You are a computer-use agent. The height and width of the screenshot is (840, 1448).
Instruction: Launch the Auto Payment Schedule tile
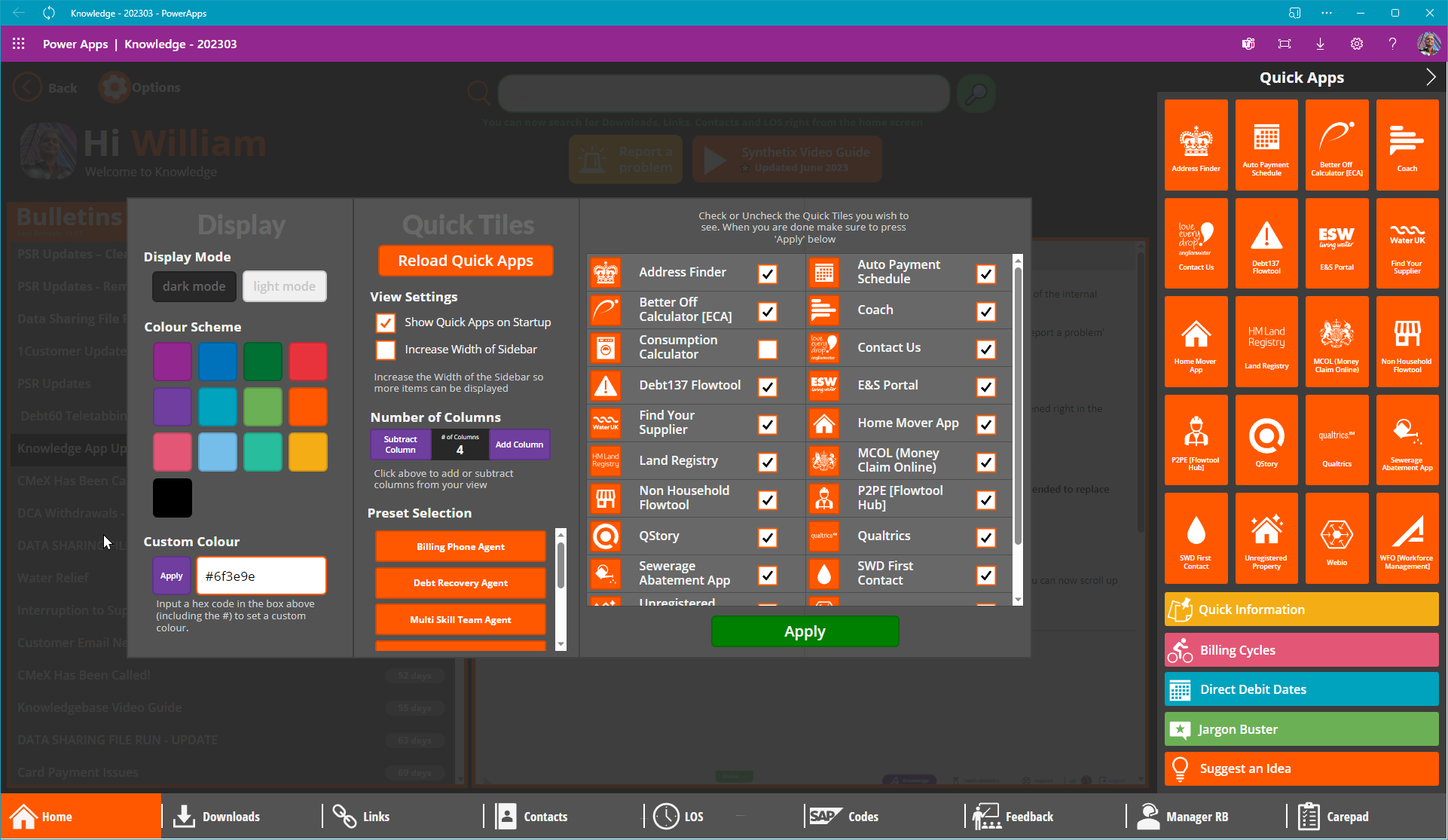click(x=1266, y=145)
